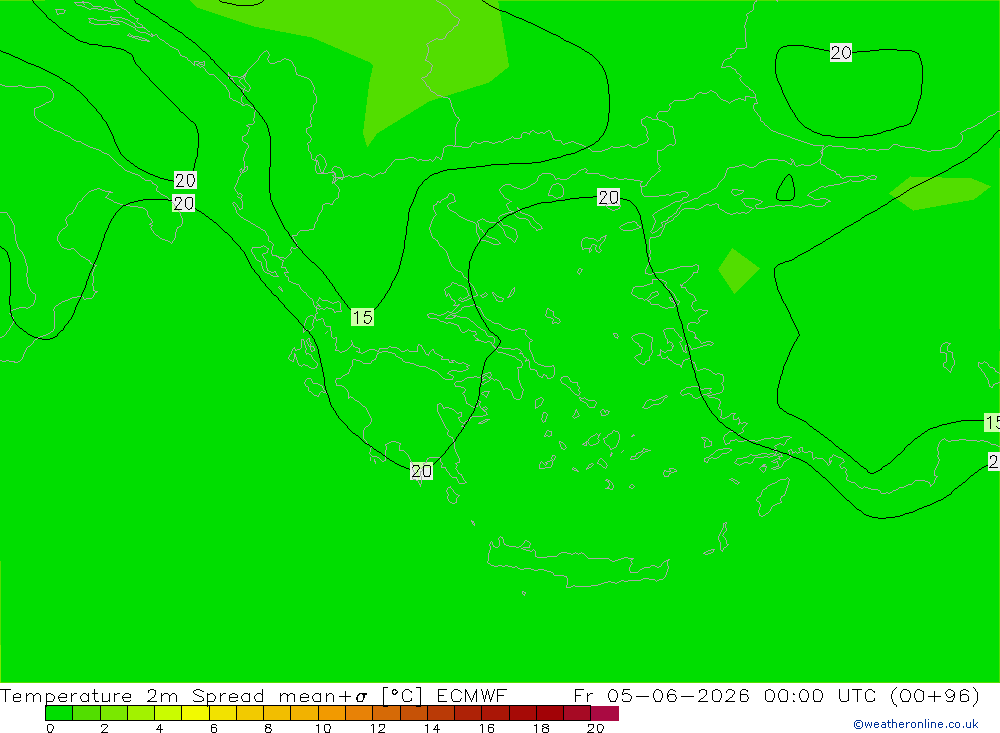1000x733 pixels.
Task: Click the '15' contour label near map center
Action: [x=362, y=317]
